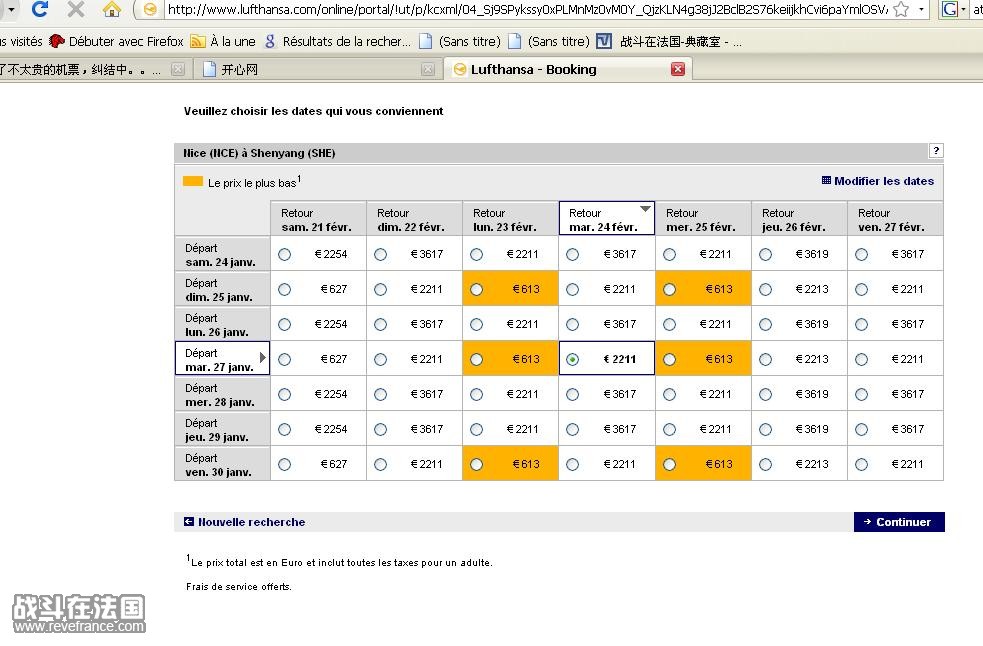This screenshot has height=646, width=983.
Task: Click the address bar URL field
Action: click(x=527, y=9)
